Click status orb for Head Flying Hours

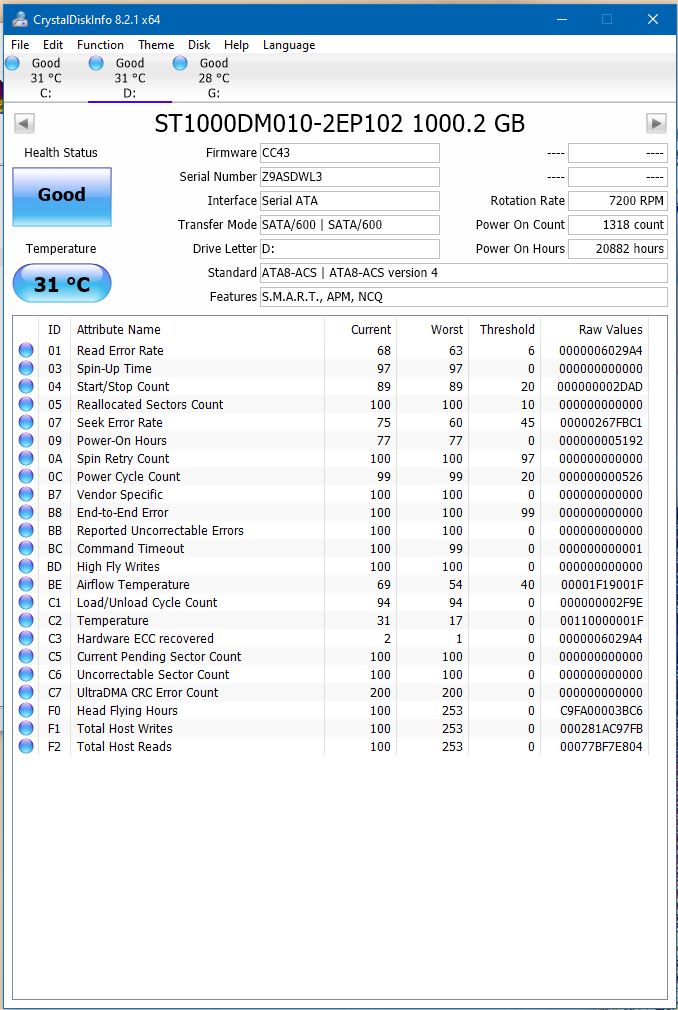tap(26, 711)
